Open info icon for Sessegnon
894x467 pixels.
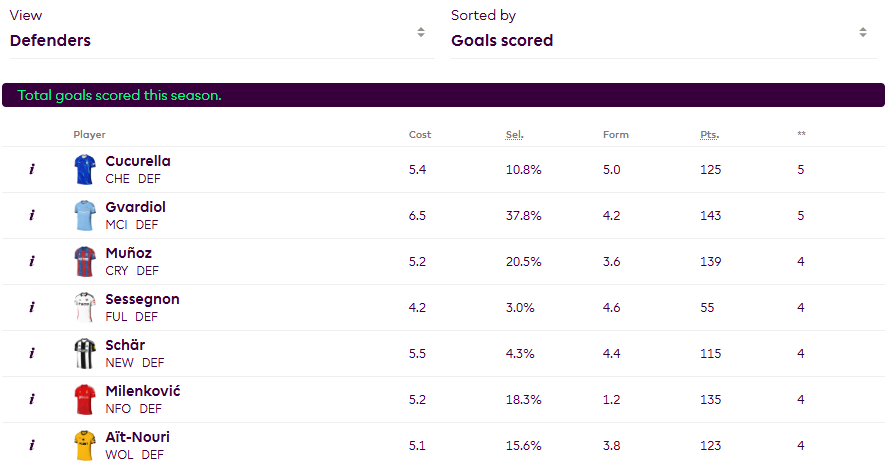pyautogui.click(x=31, y=308)
